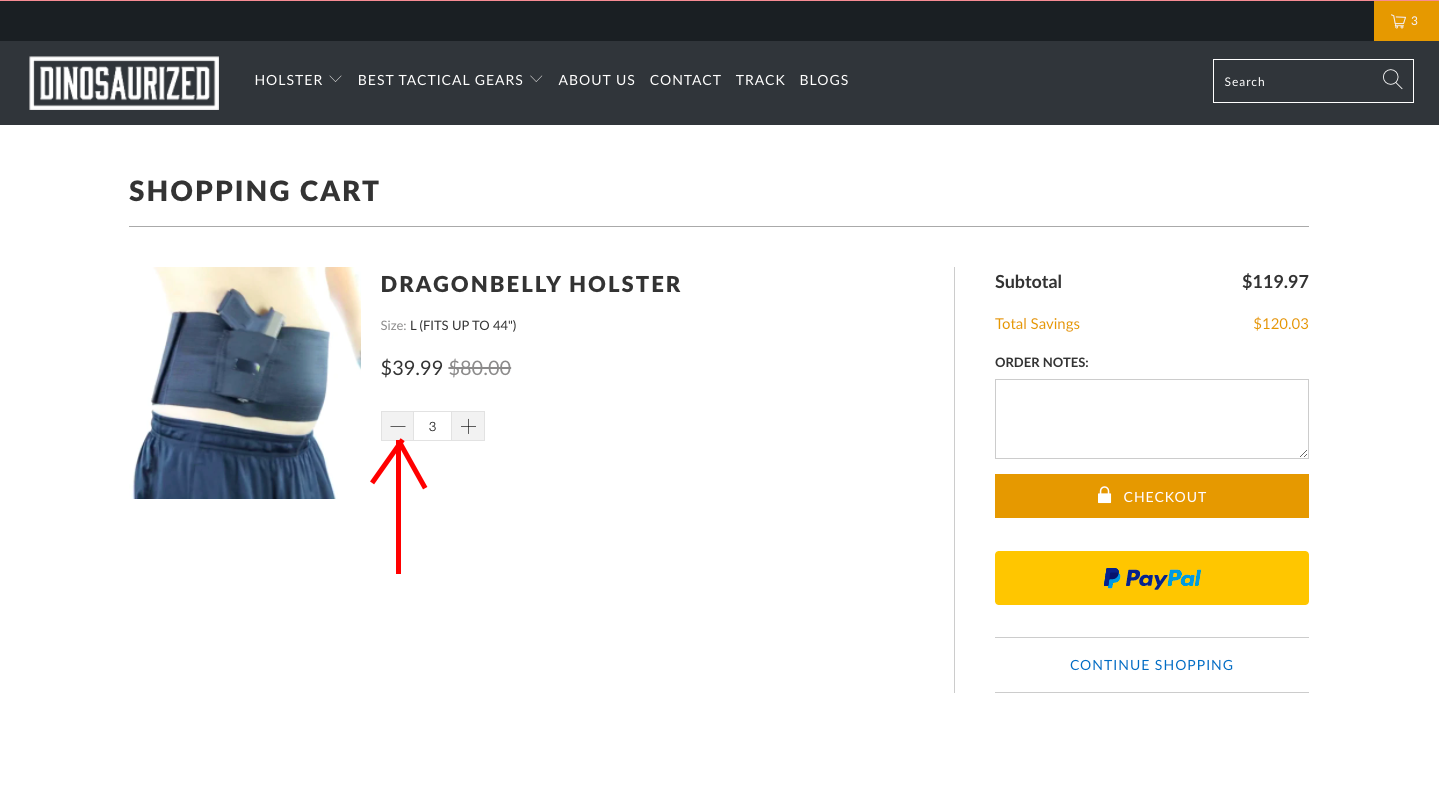Click the search magnifier icon
Viewport: 1439px width, 792px height.
[1392, 80]
